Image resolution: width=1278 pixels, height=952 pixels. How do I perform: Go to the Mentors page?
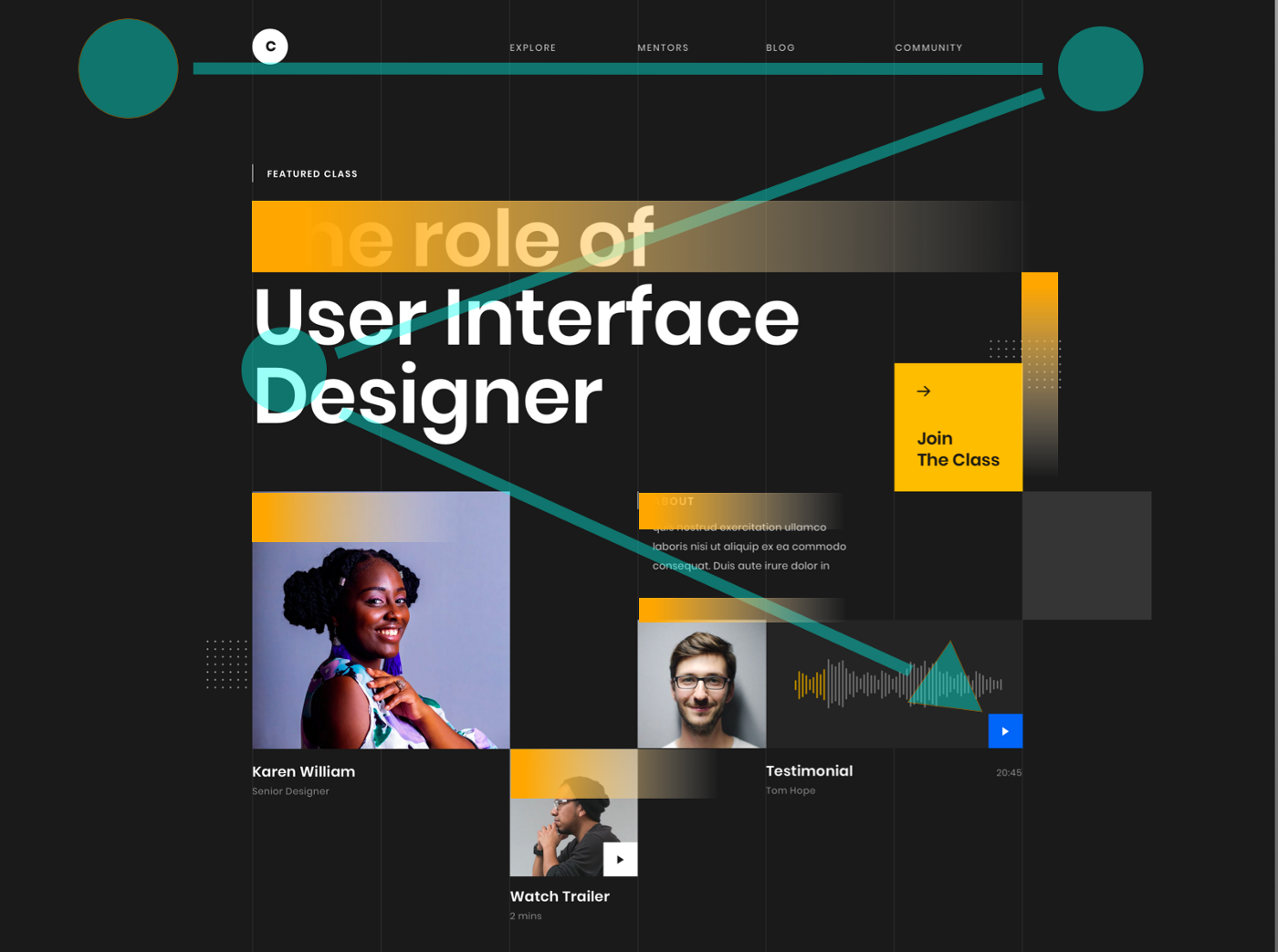point(663,47)
